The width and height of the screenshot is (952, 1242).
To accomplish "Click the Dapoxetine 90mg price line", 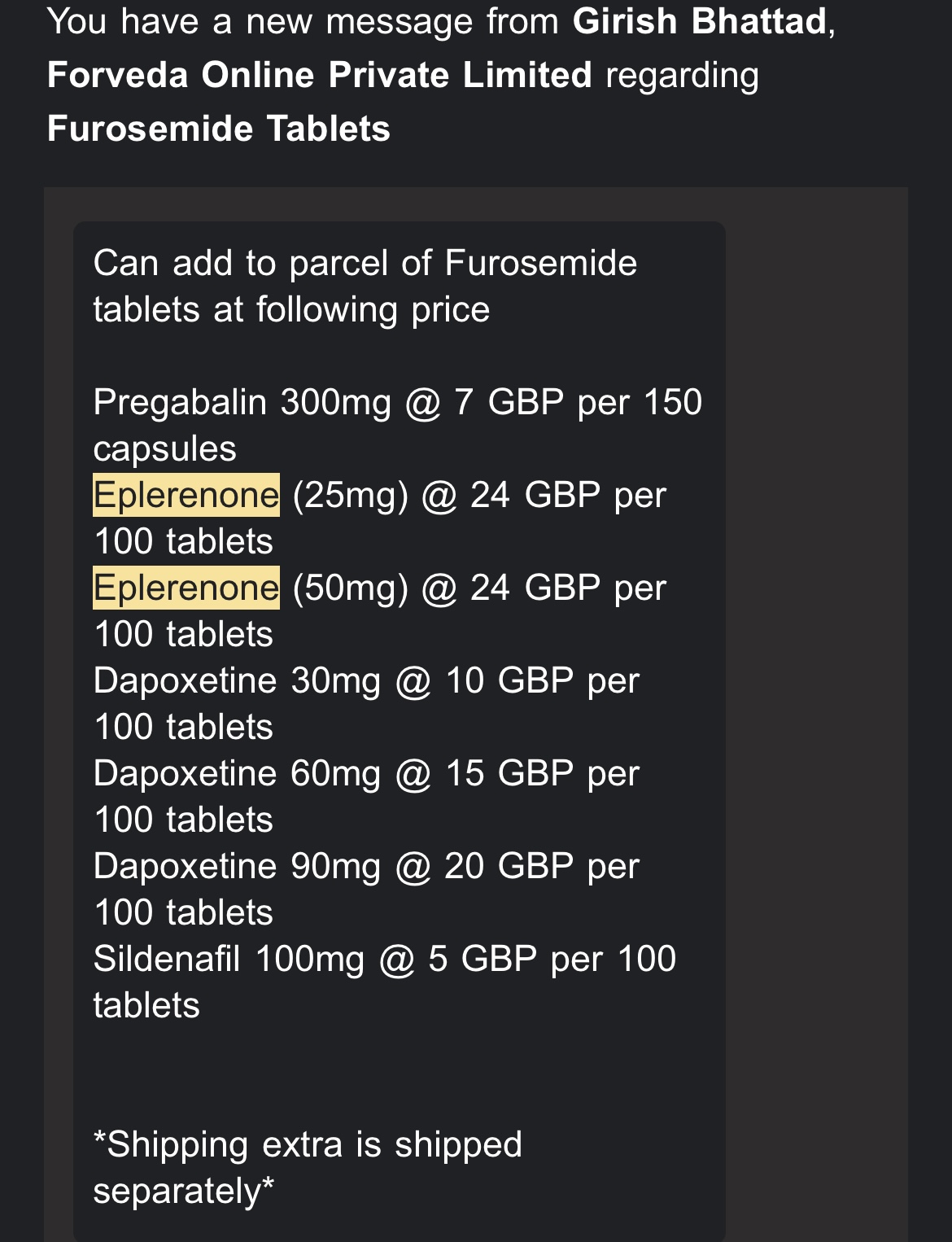I will tap(366, 889).
